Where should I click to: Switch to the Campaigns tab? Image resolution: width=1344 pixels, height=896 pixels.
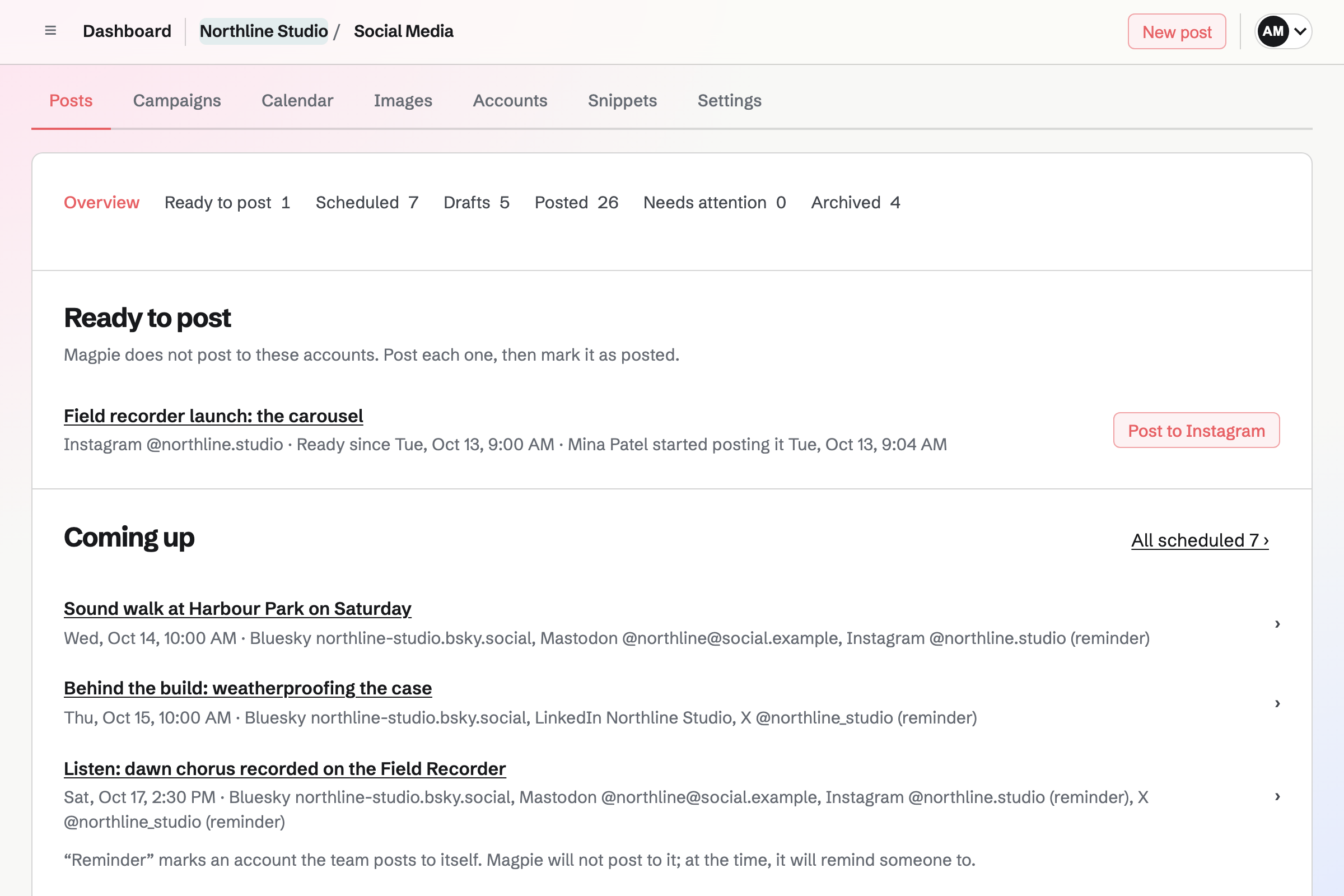tap(177, 101)
